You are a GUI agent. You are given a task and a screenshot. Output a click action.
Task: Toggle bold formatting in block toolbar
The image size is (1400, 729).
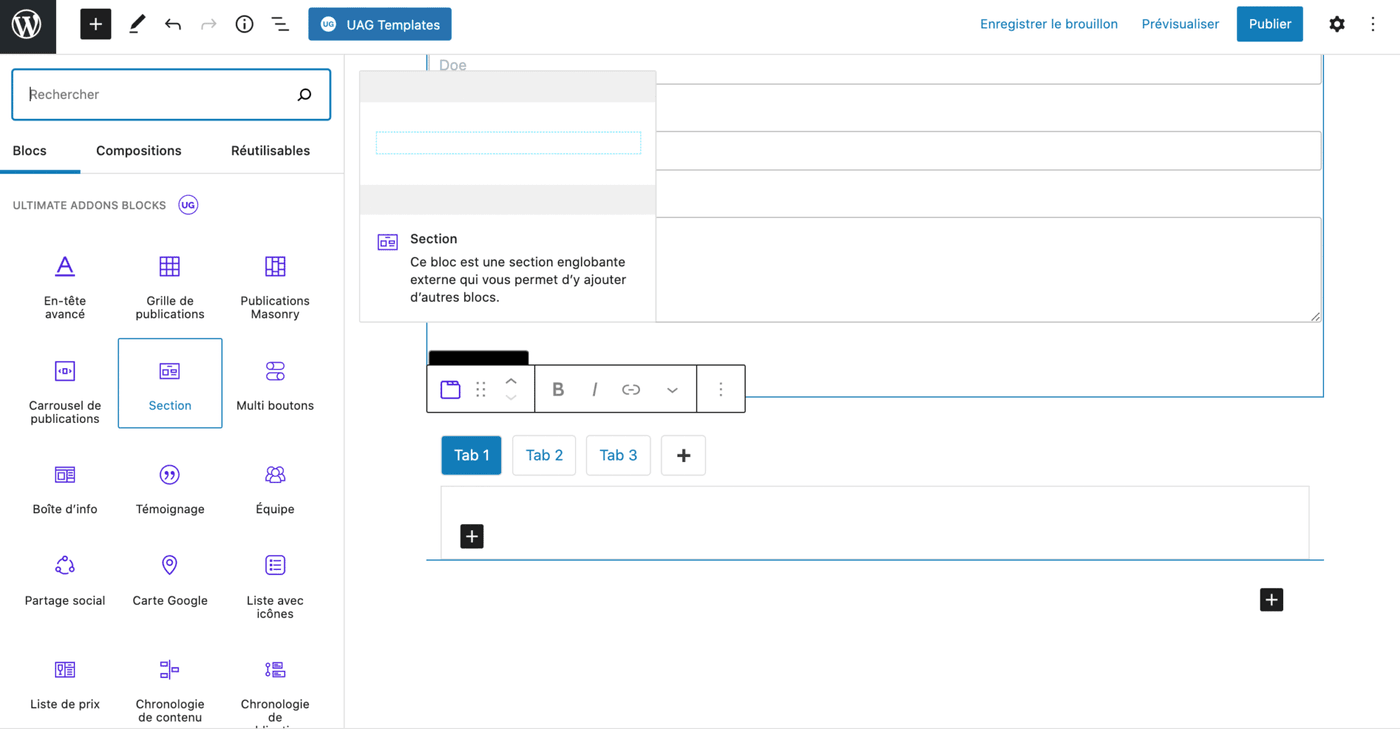[558, 389]
